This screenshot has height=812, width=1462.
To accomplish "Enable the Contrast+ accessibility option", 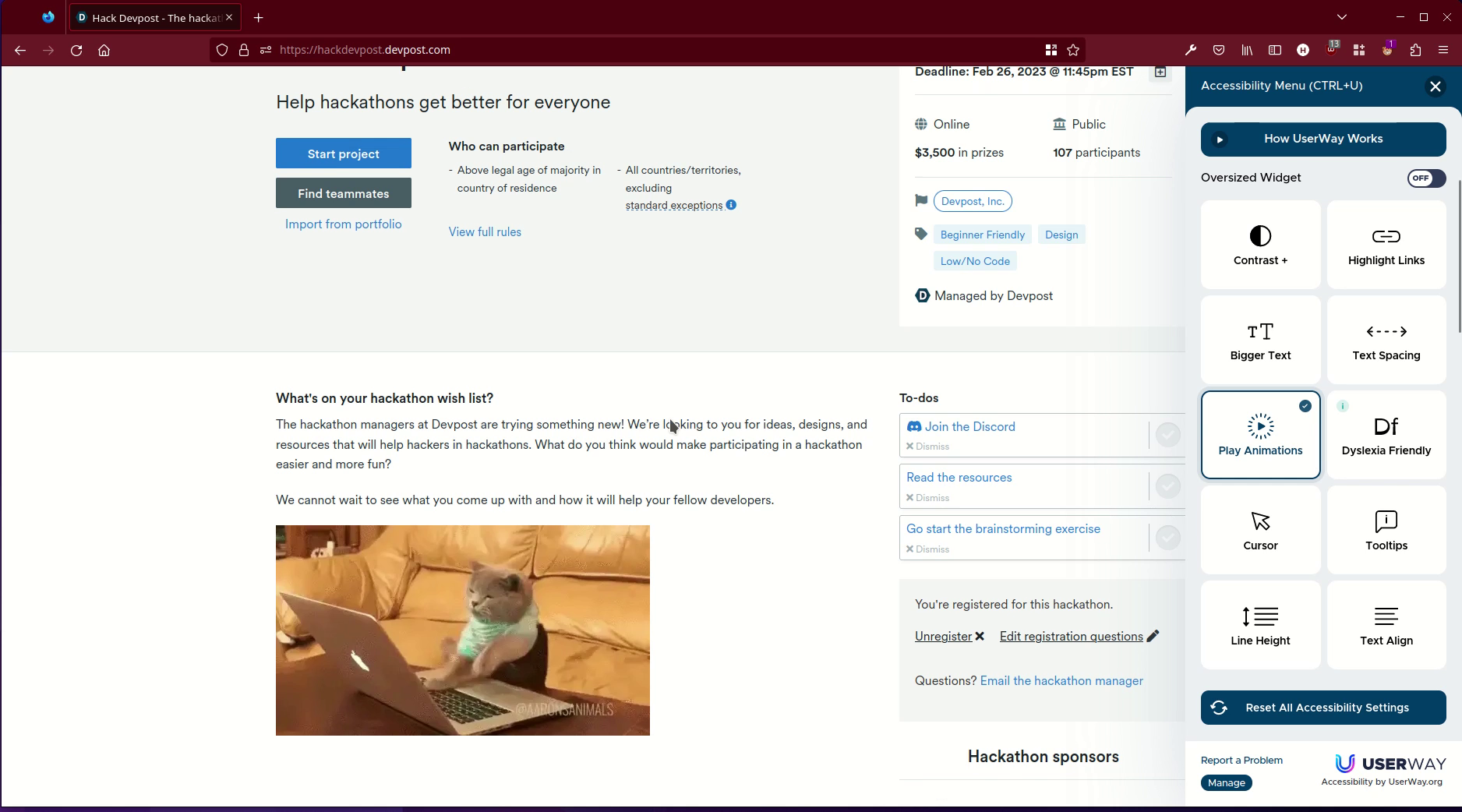I will pos(1260,244).
